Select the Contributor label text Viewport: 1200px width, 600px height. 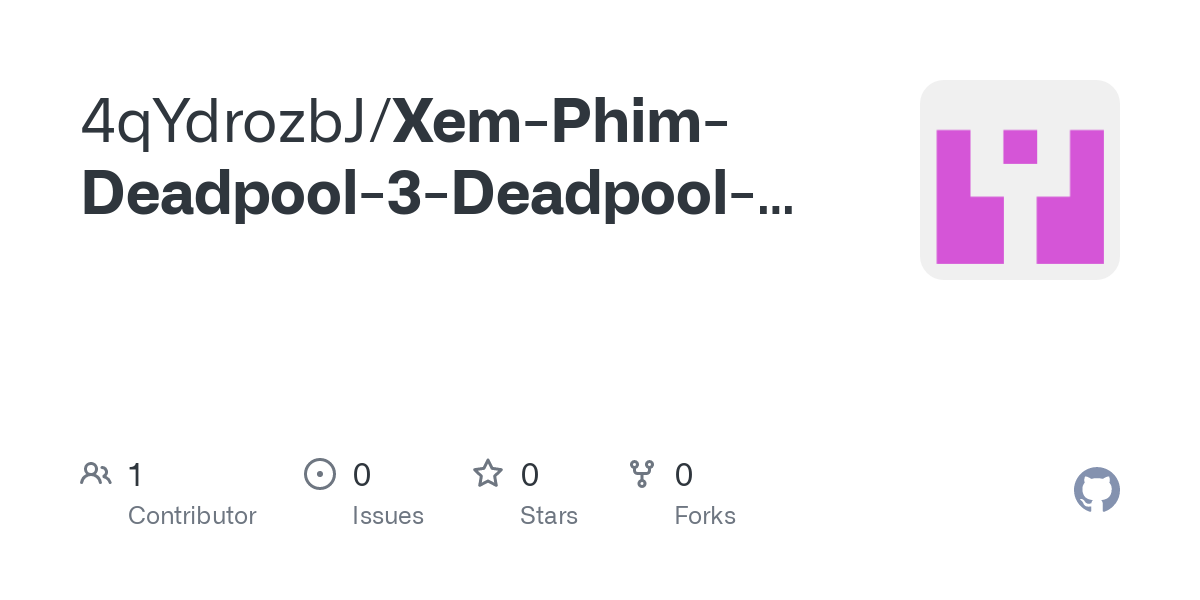[x=192, y=516]
